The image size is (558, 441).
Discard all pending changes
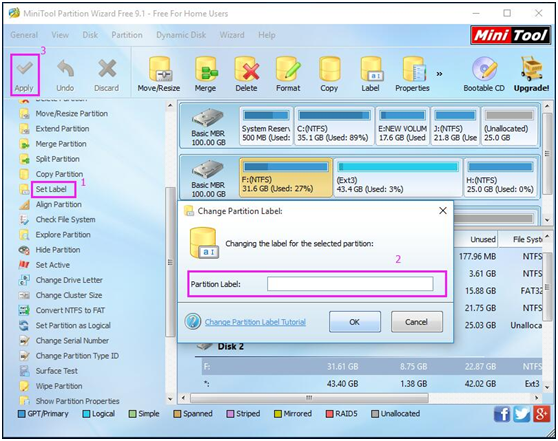click(x=106, y=75)
